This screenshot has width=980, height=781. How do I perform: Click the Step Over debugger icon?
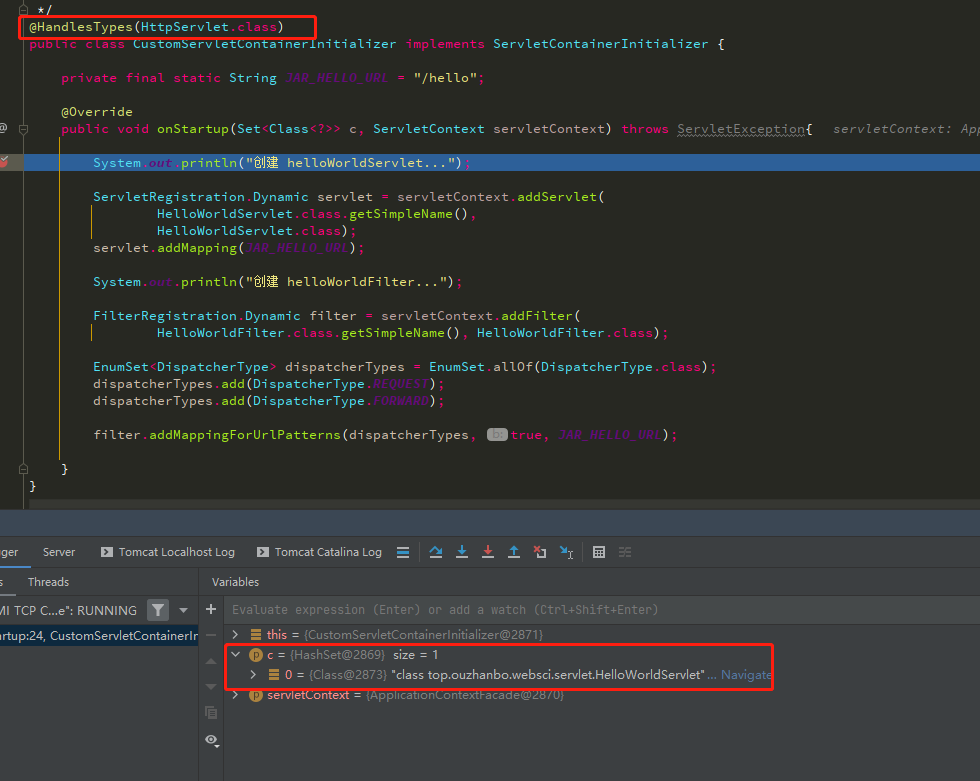pyautogui.click(x=436, y=552)
